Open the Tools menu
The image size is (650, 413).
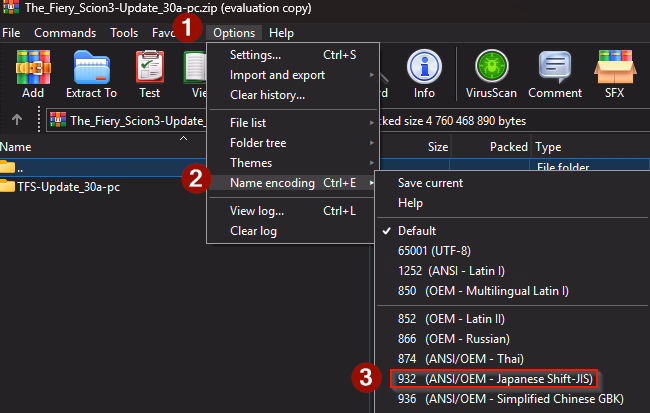pyautogui.click(x=124, y=33)
